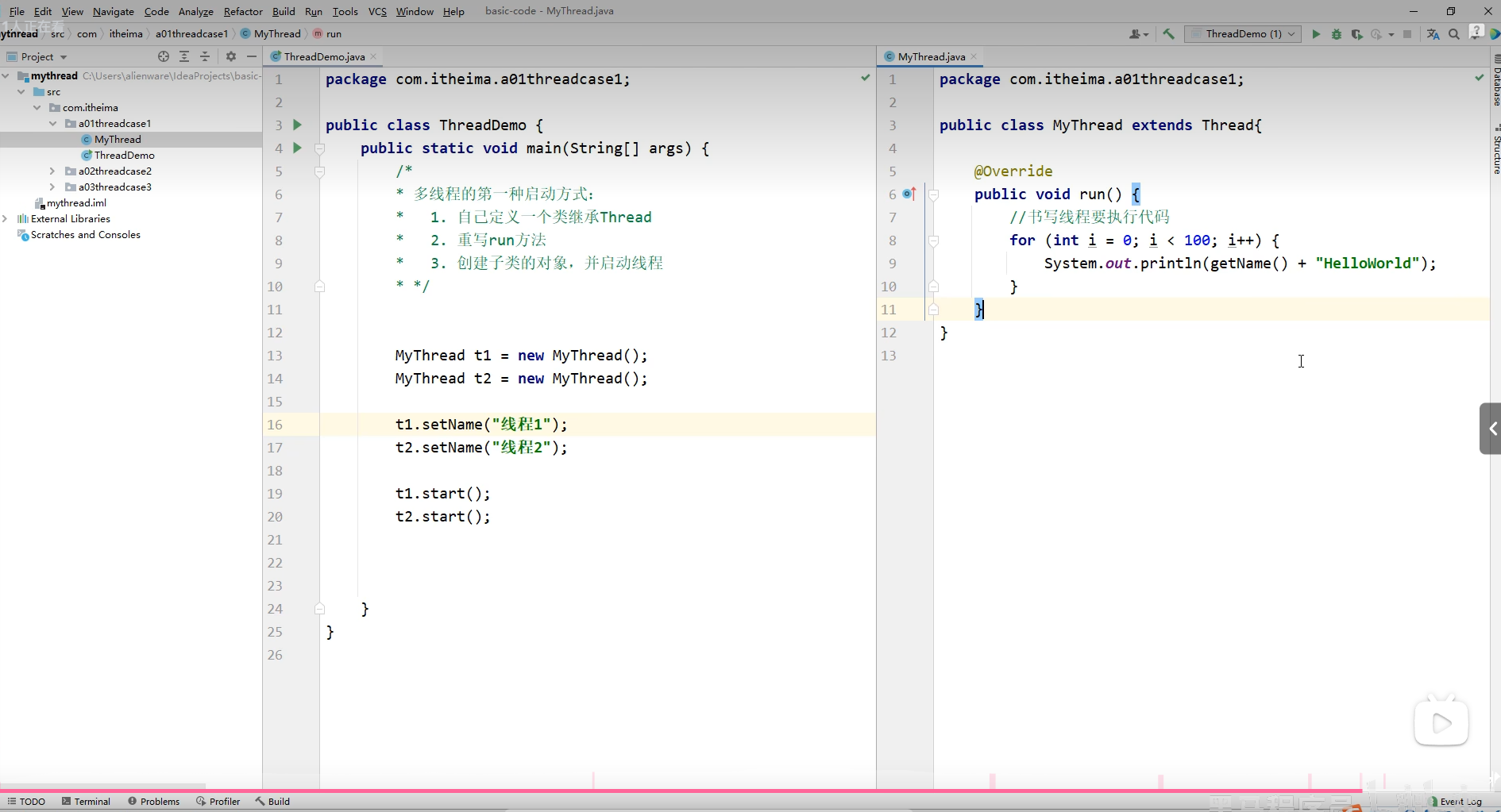The image size is (1501, 812).
Task: Open the translate icon in toolbar
Action: tap(1433, 34)
